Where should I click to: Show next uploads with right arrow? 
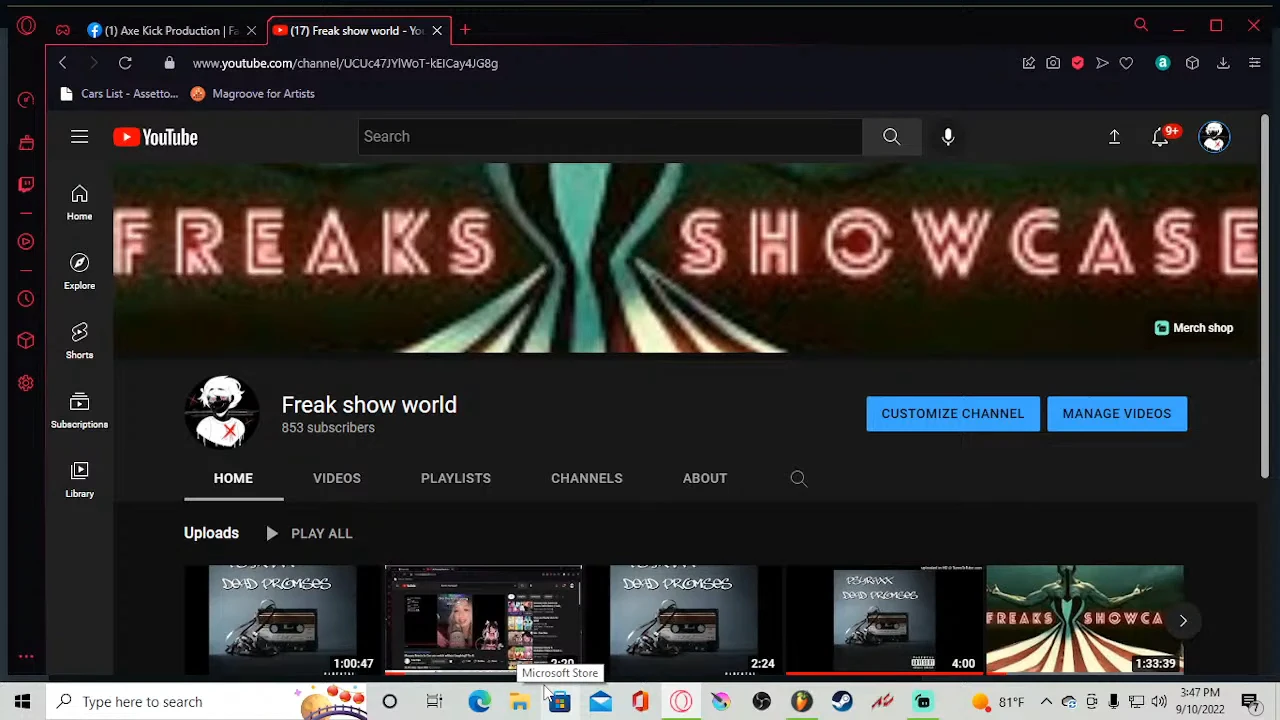pos(1182,621)
